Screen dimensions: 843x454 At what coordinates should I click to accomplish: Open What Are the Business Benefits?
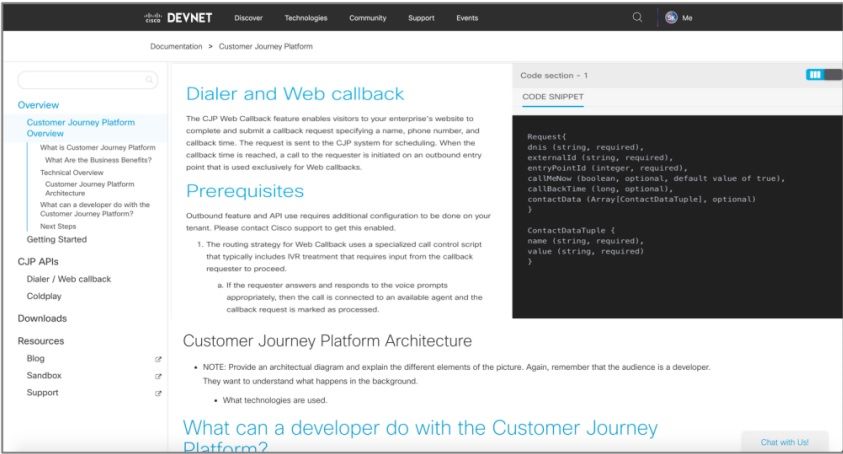(x=98, y=160)
